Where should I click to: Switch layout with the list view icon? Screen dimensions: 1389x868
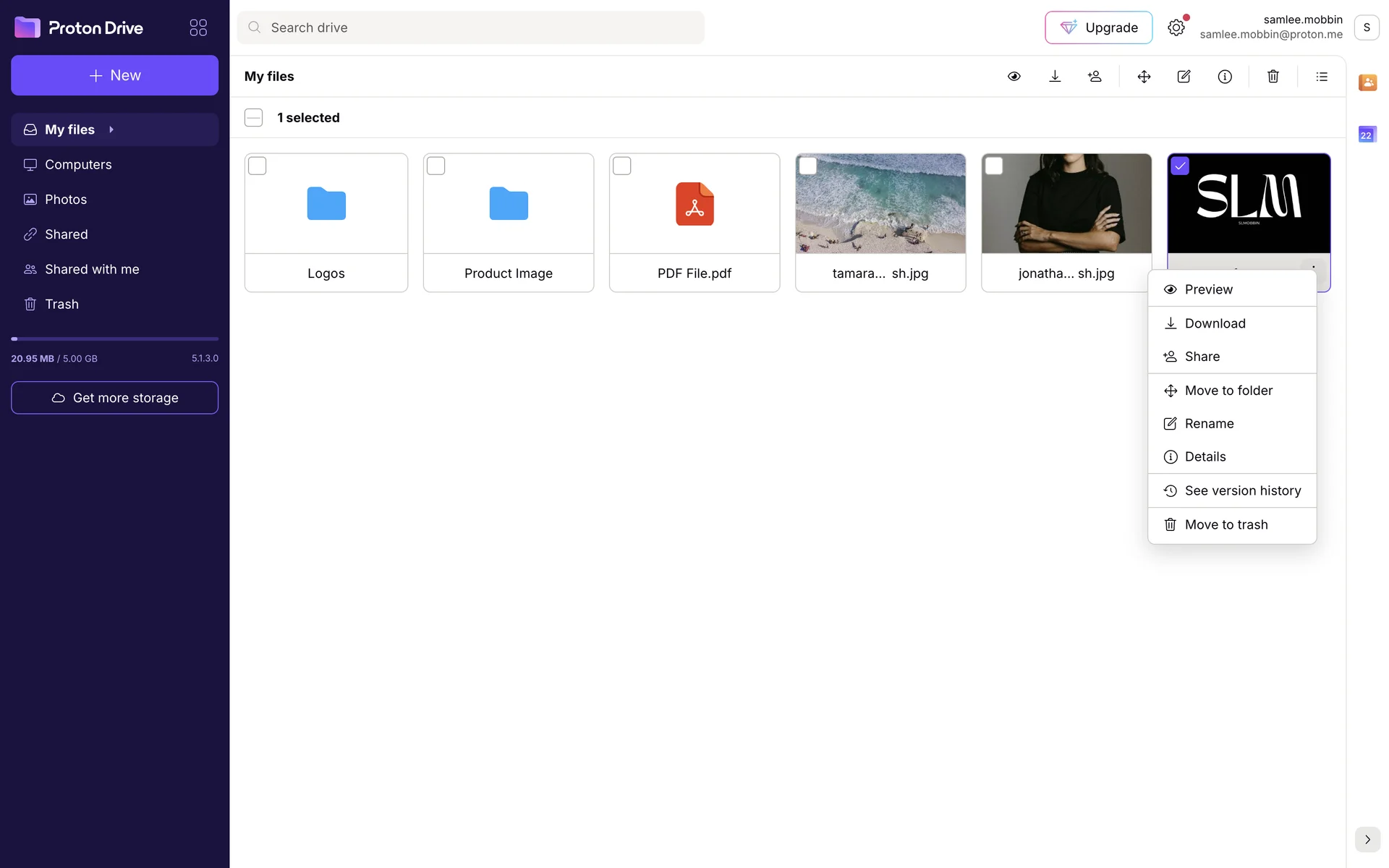point(1322,77)
